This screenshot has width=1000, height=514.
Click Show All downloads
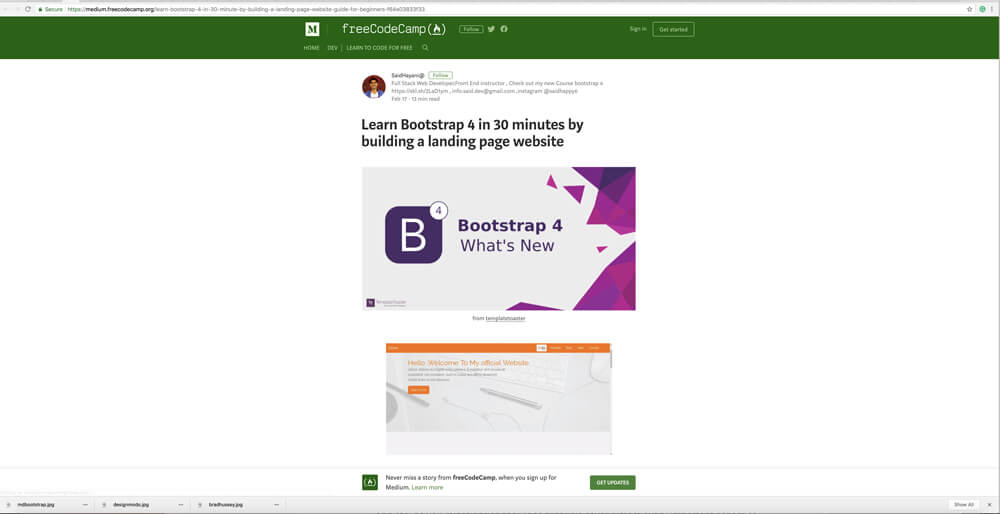(x=964, y=504)
